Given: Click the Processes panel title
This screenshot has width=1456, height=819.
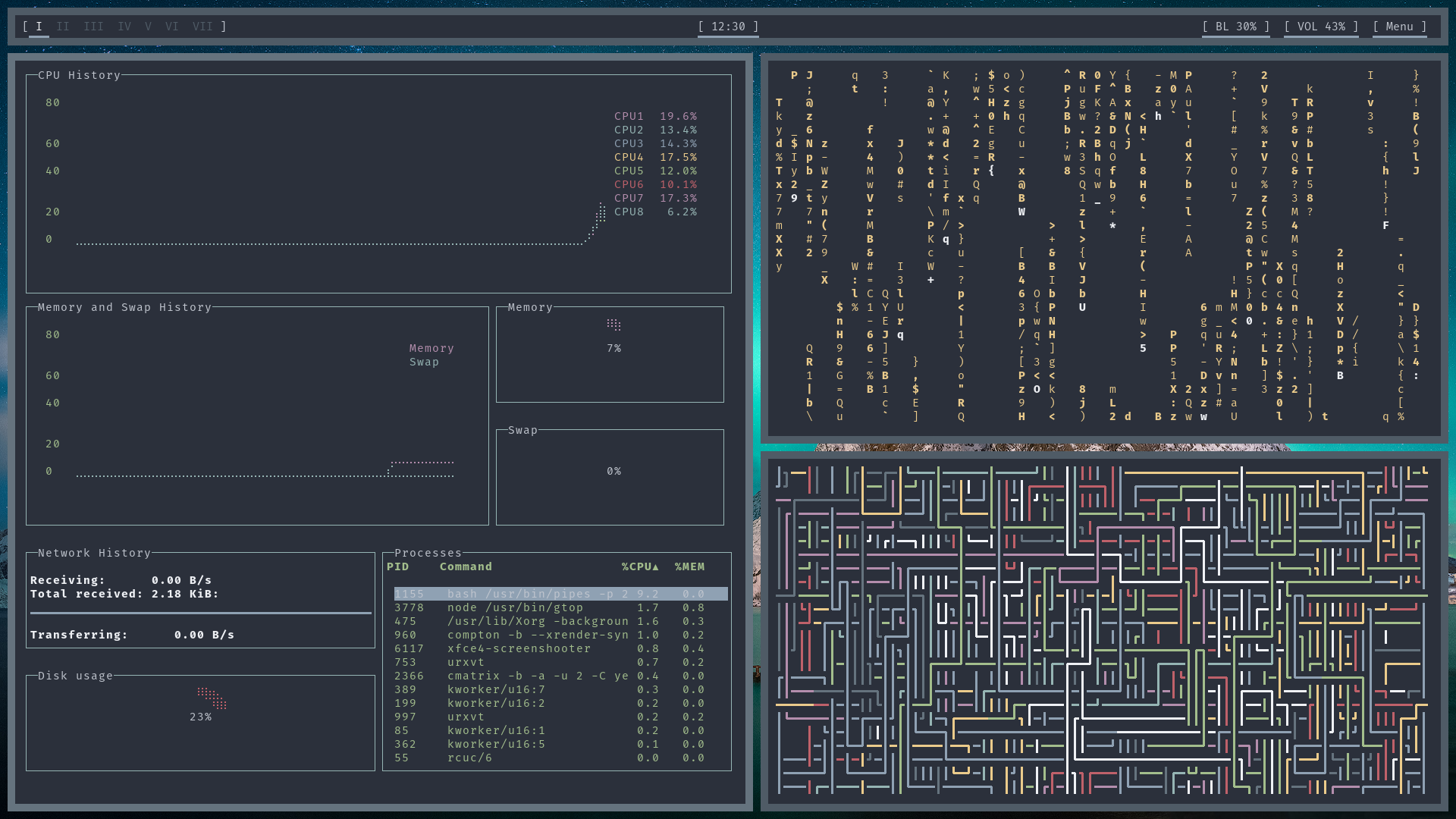Looking at the screenshot, I should pyautogui.click(x=428, y=553).
